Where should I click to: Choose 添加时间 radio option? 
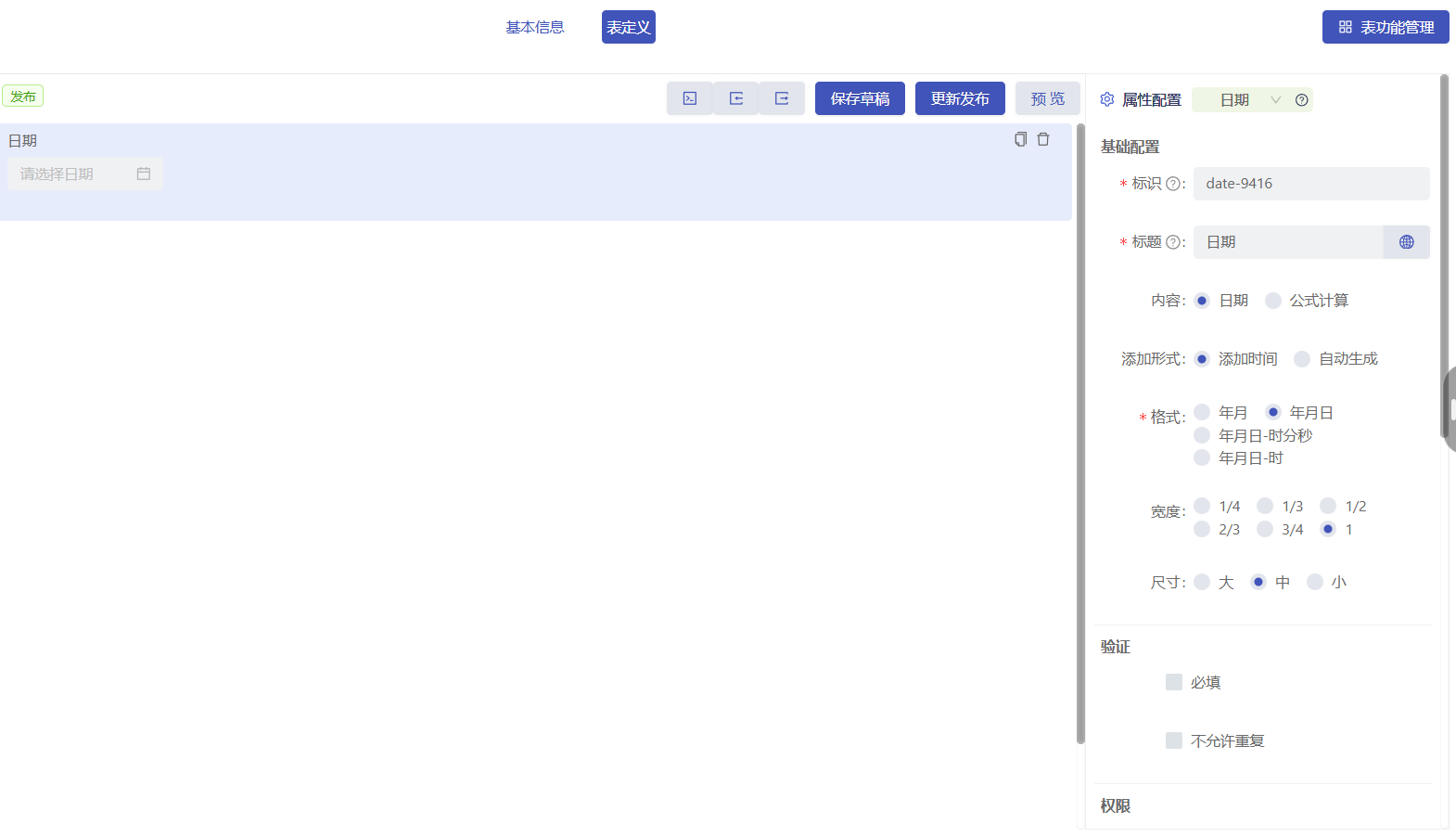pos(1202,359)
